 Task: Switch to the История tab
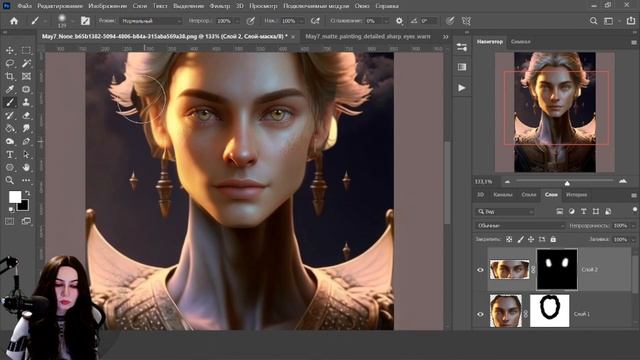pos(576,195)
